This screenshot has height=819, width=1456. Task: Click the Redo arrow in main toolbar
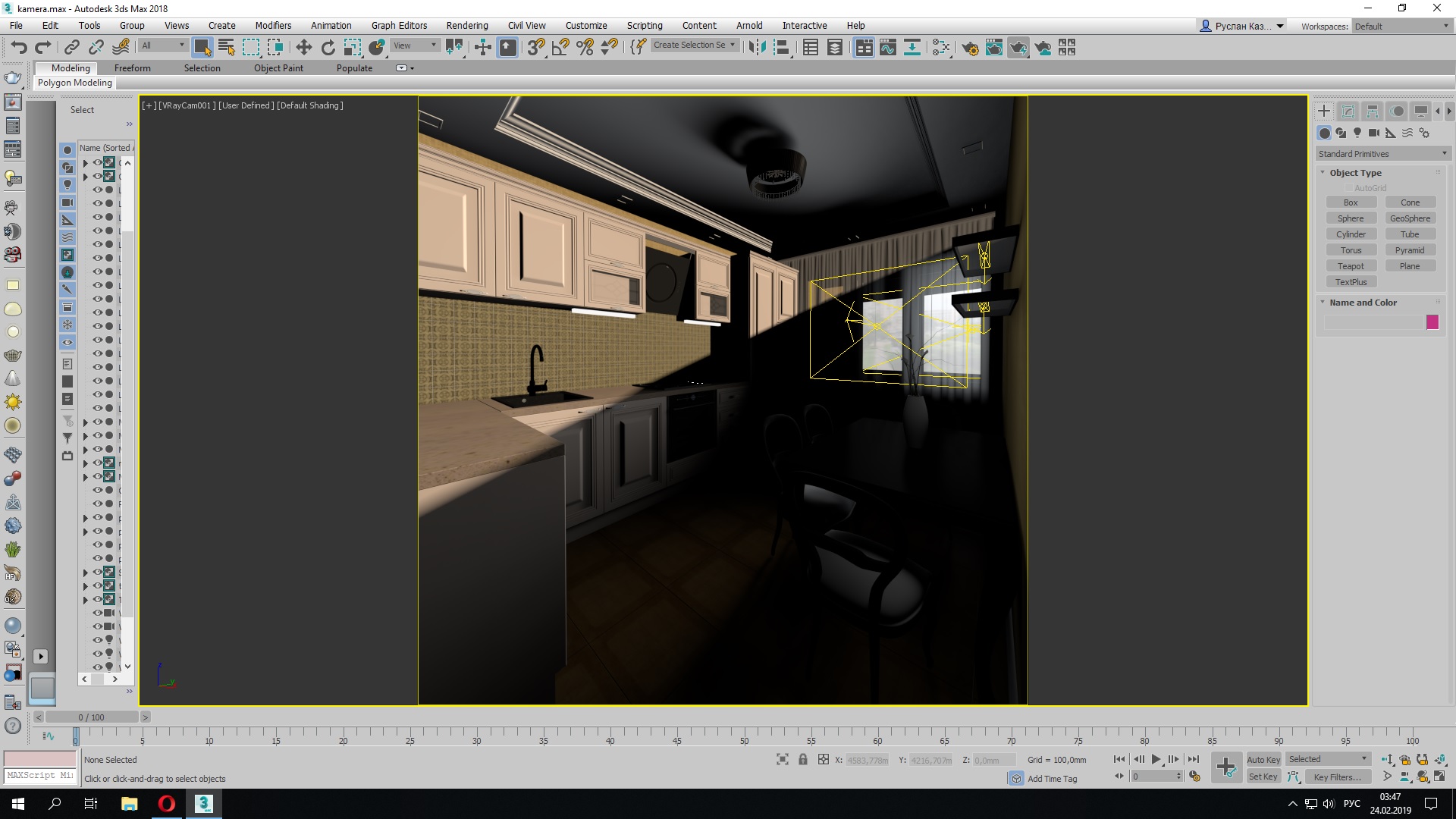(43, 48)
